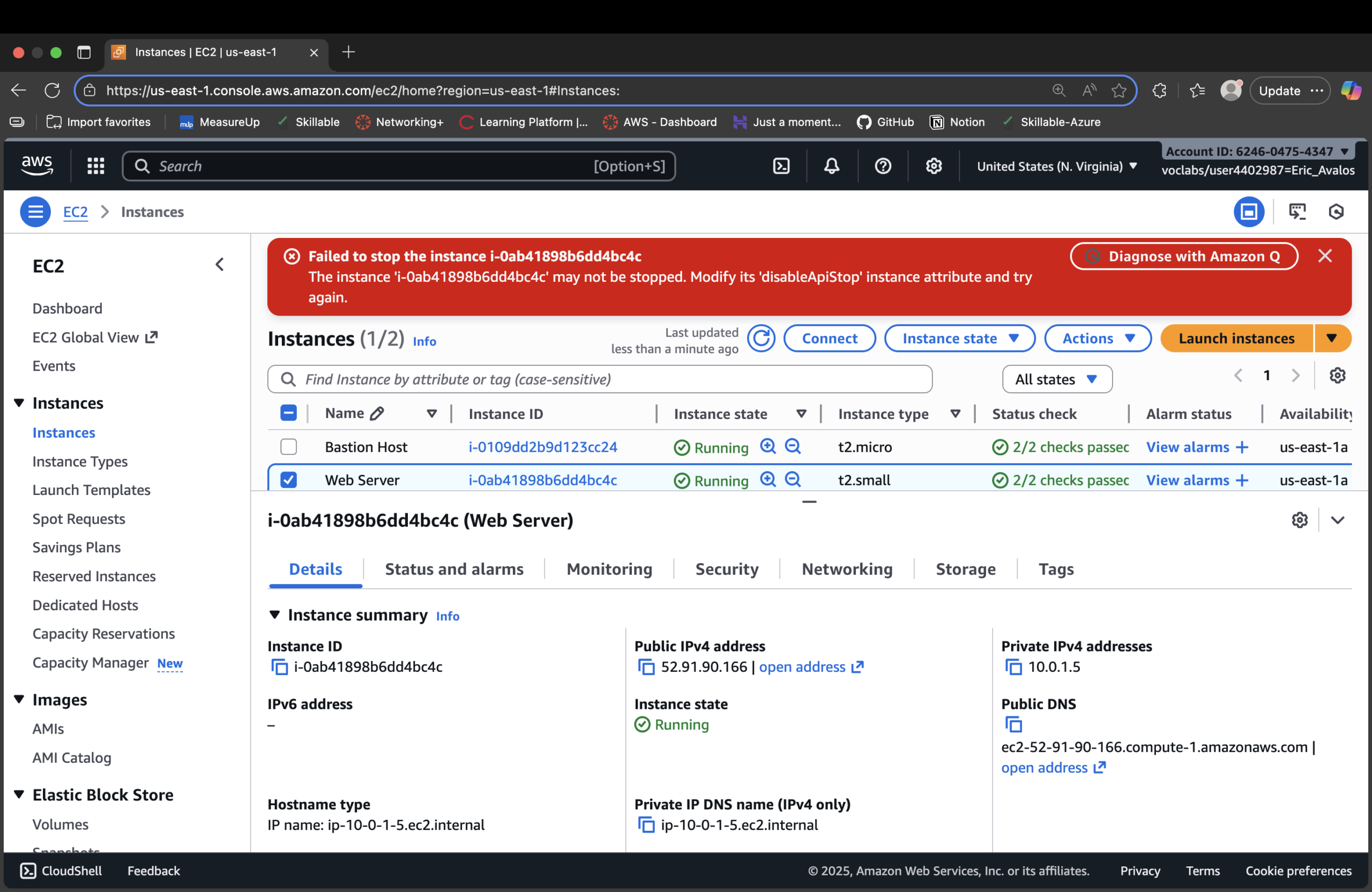Open the Actions dropdown
The image size is (1372, 892).
(1098, 338)
